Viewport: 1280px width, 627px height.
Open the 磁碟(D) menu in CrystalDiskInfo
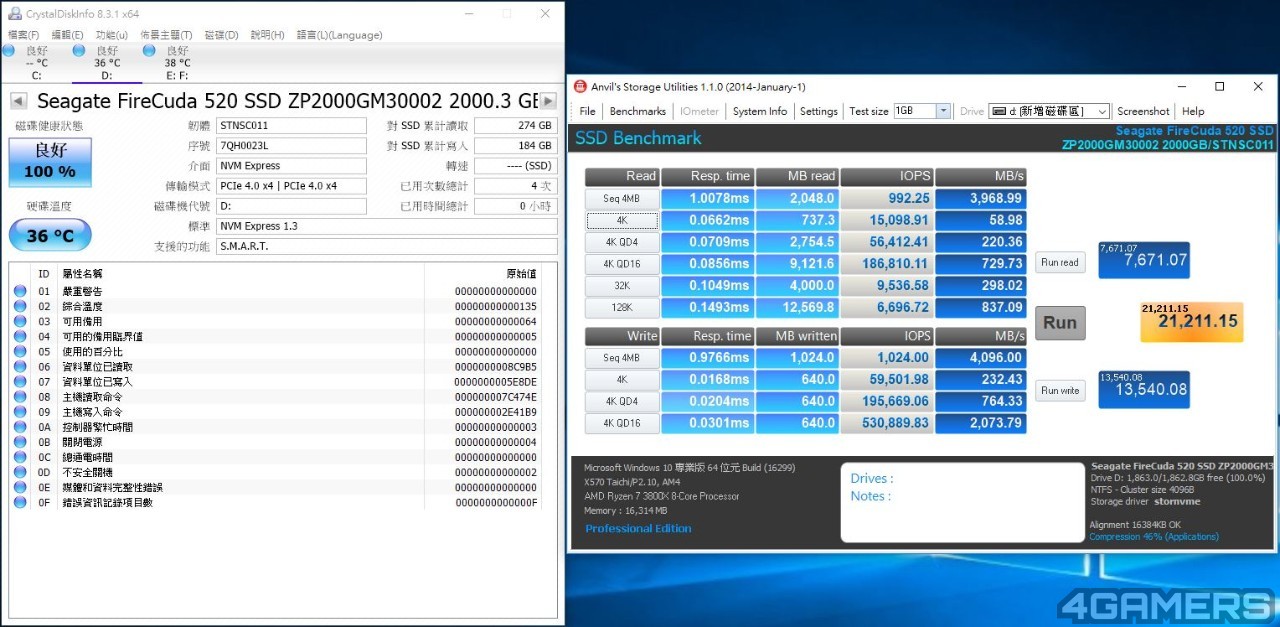(221, 35)
